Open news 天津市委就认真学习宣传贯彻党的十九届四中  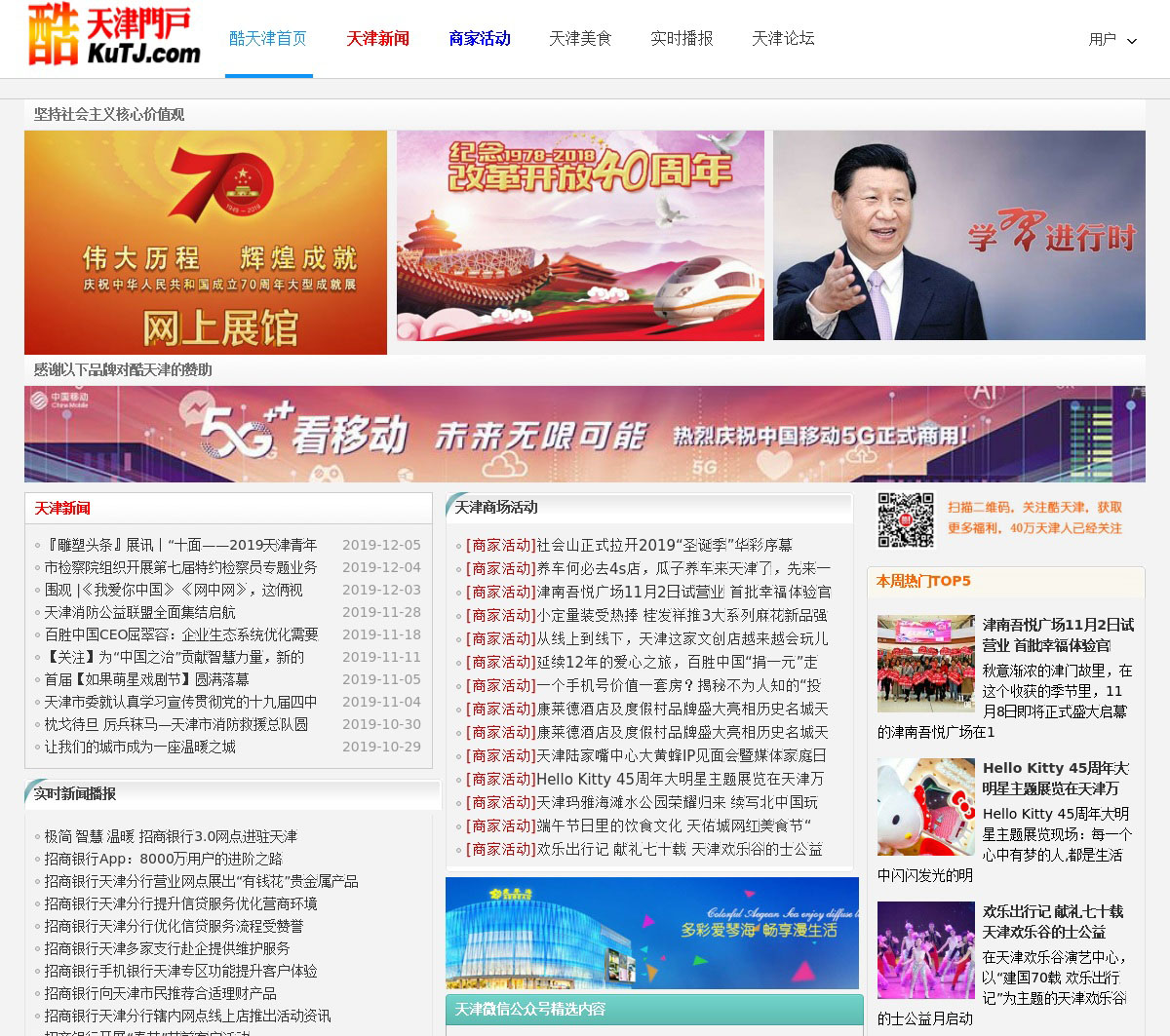[x=180, y=702]
